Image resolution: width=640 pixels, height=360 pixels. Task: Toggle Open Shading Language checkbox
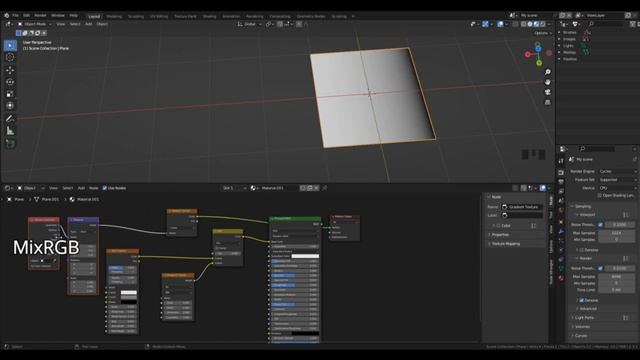[599, 196]
